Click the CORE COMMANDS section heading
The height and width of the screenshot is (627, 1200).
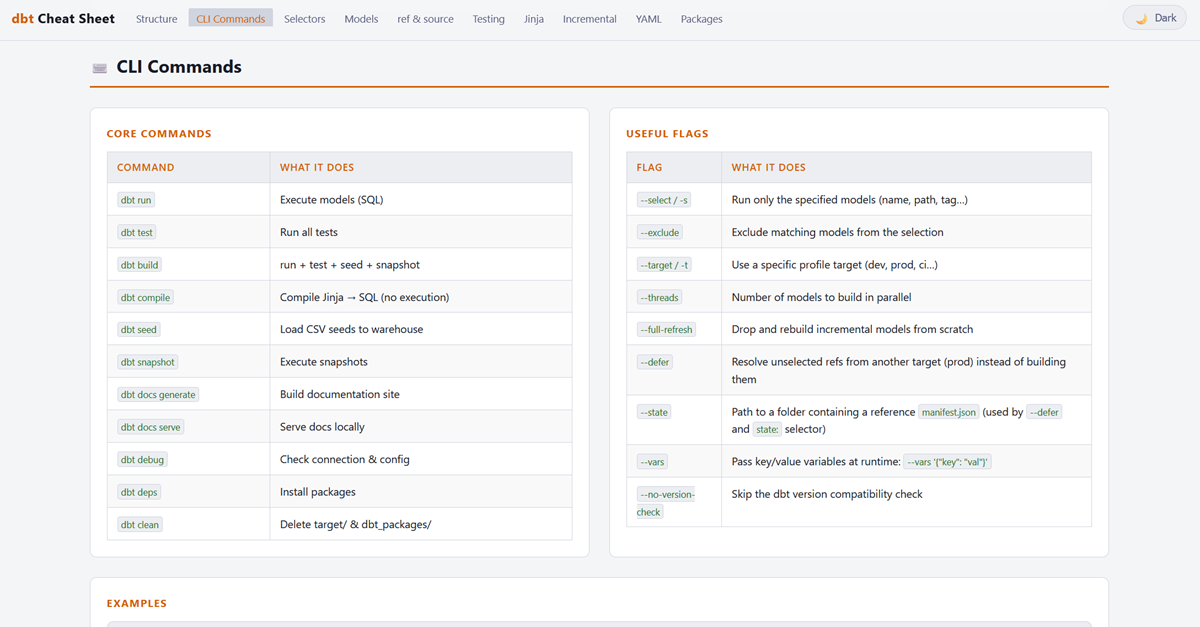(159, 134)
